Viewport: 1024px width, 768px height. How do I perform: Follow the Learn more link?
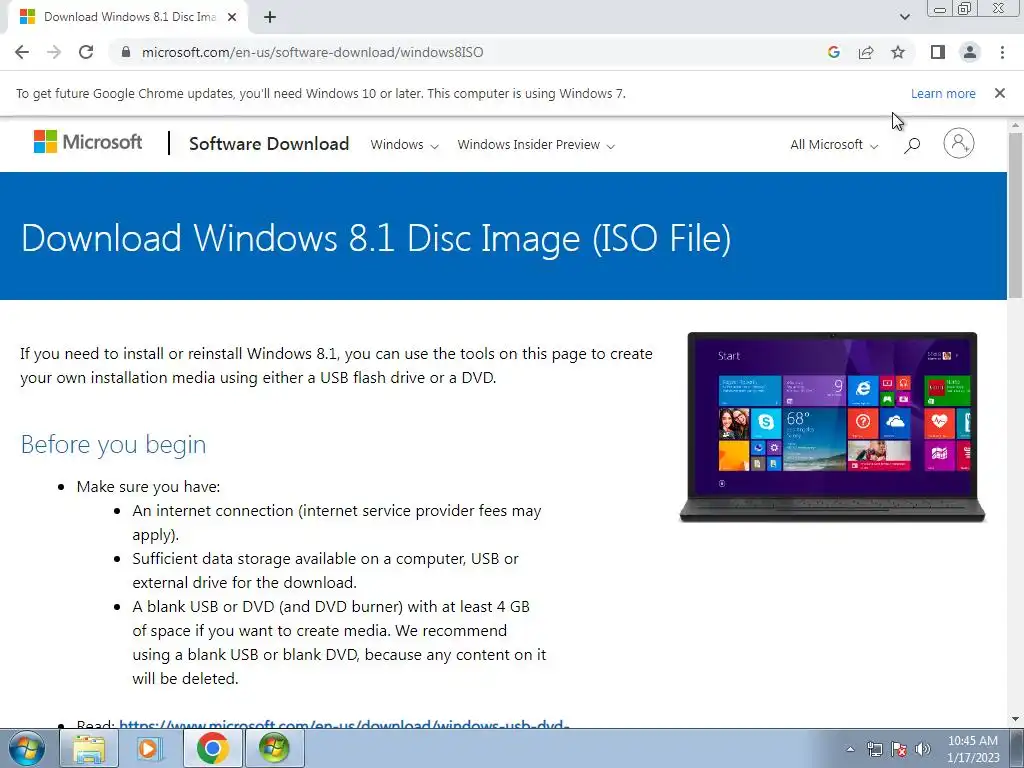(943, 93)
